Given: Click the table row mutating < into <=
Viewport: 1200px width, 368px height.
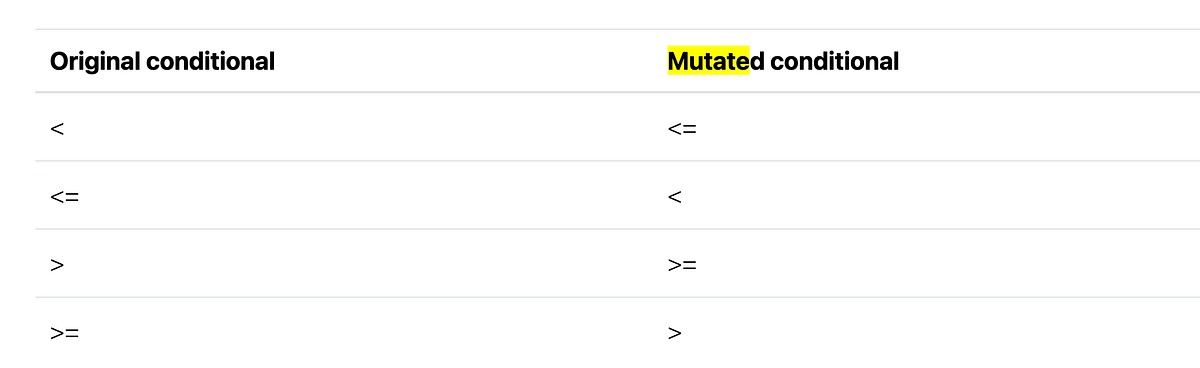Looking at the screenshot, I should click(617, 127).
